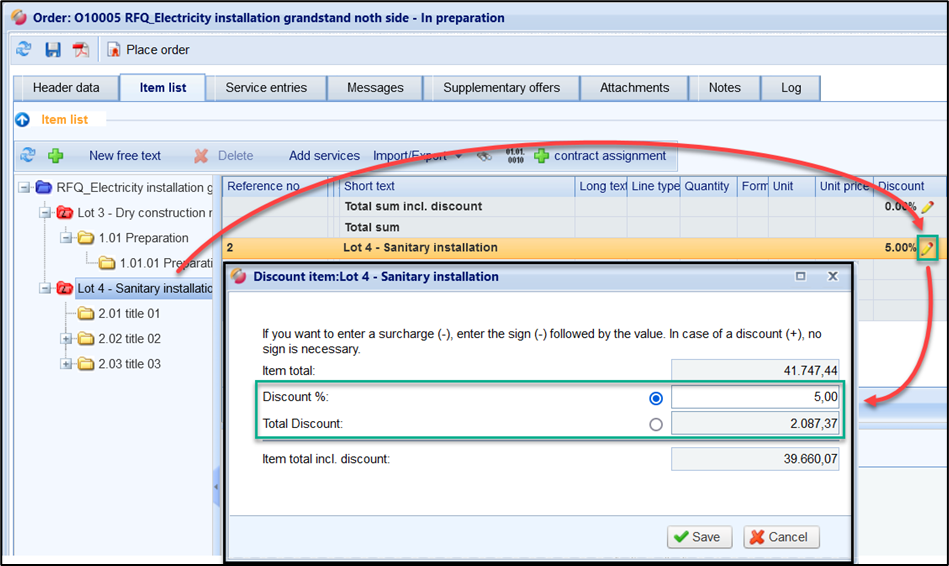The height and width of the screenshot is (566, 949).
Task: Click the 01.01. 0010 numbering icon
Action: click(x=516, y=156)
